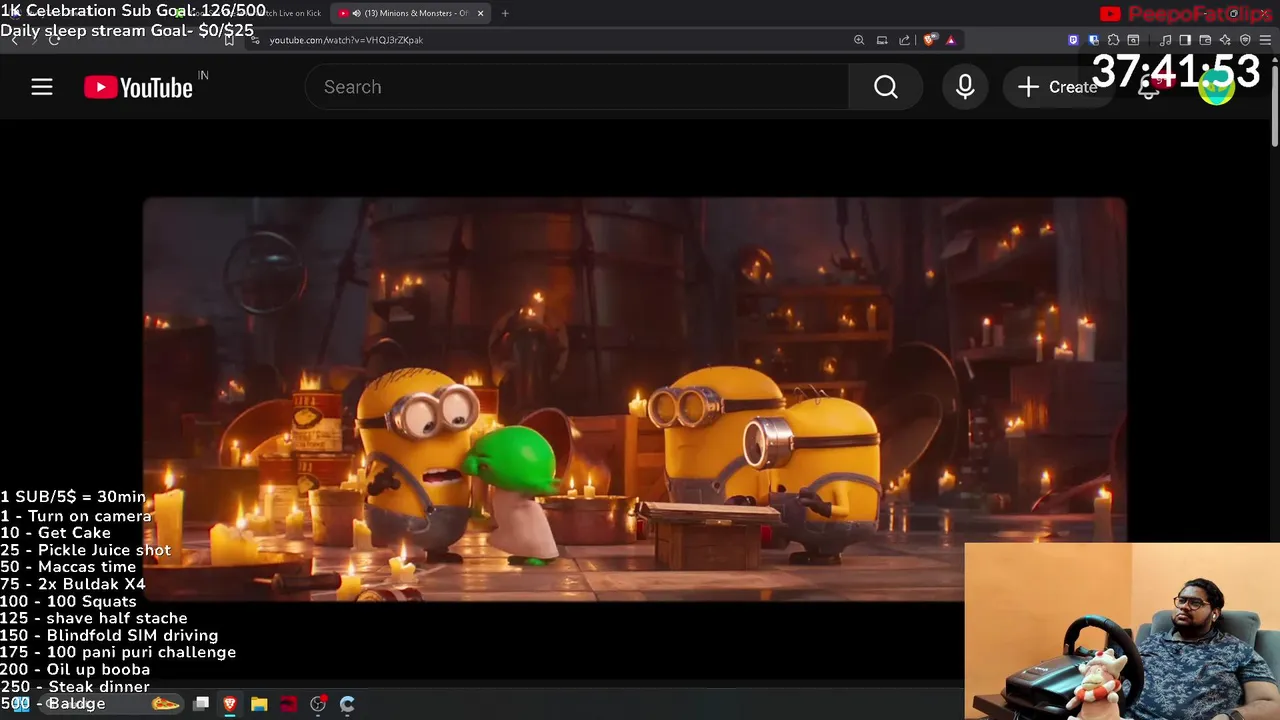Go to YouTube home via the logo
1280x720 pixels.
(138, 88)
